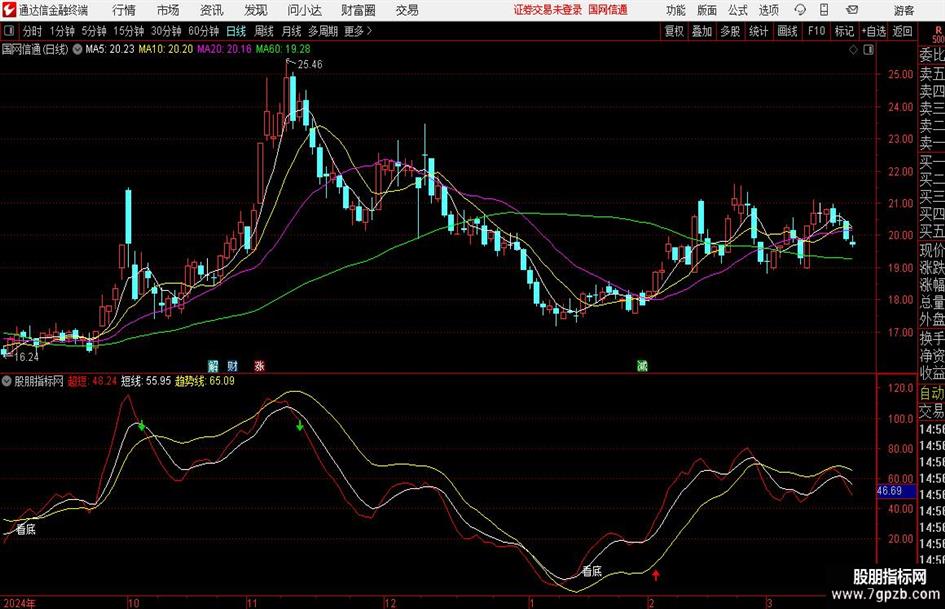Open the 选项 menu
945x609 pixels.
pos(768,10)
